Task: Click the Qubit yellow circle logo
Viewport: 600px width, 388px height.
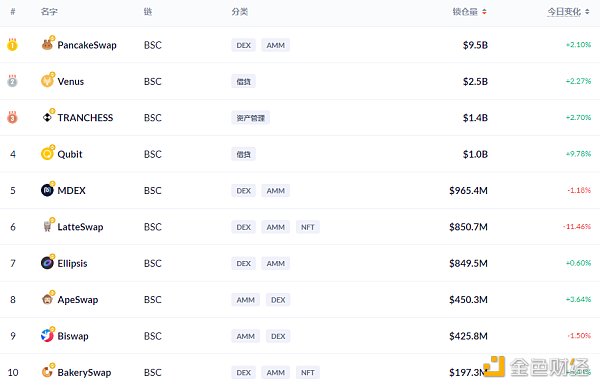Action: [47, 154]
